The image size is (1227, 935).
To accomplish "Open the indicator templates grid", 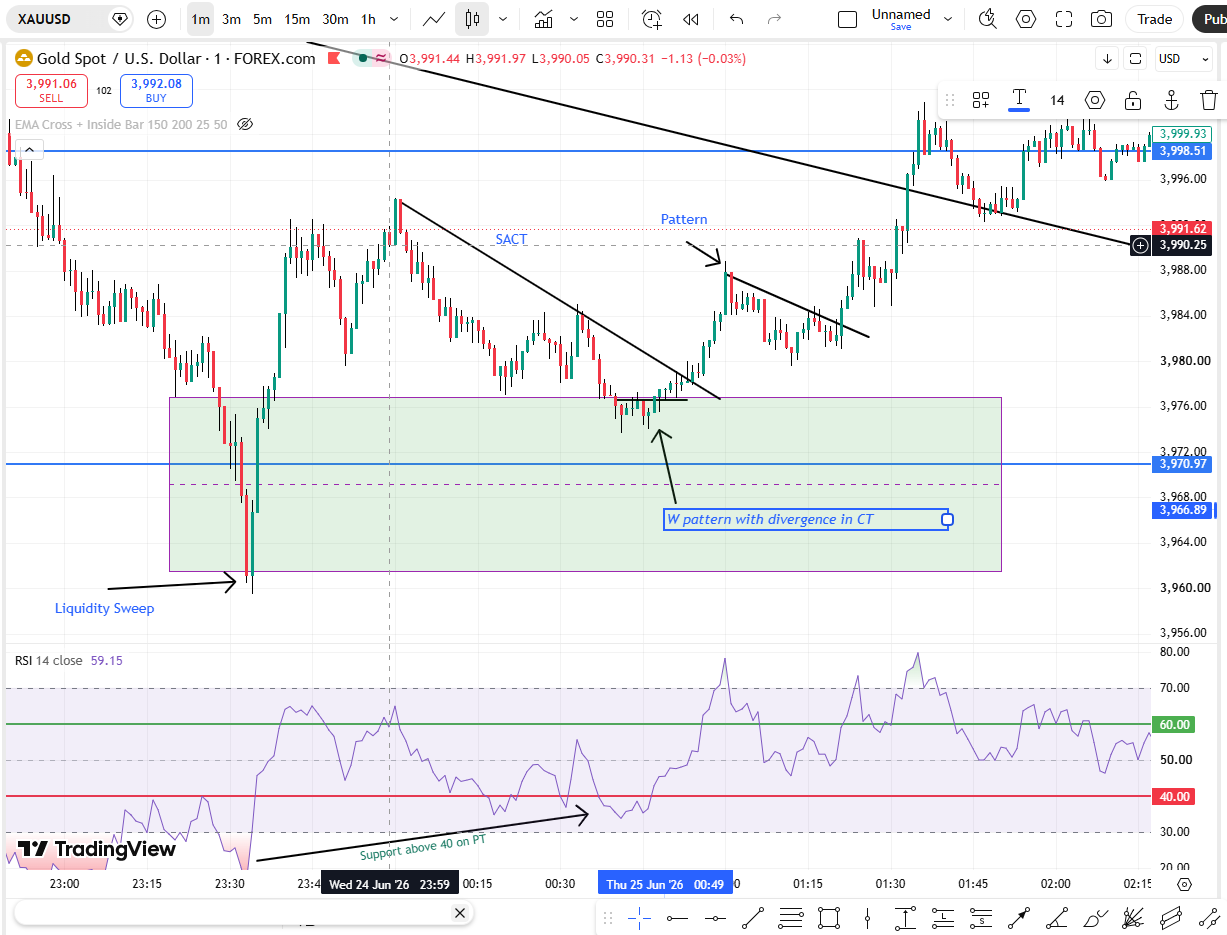I will pyautogui.click(x=605, y=19).
